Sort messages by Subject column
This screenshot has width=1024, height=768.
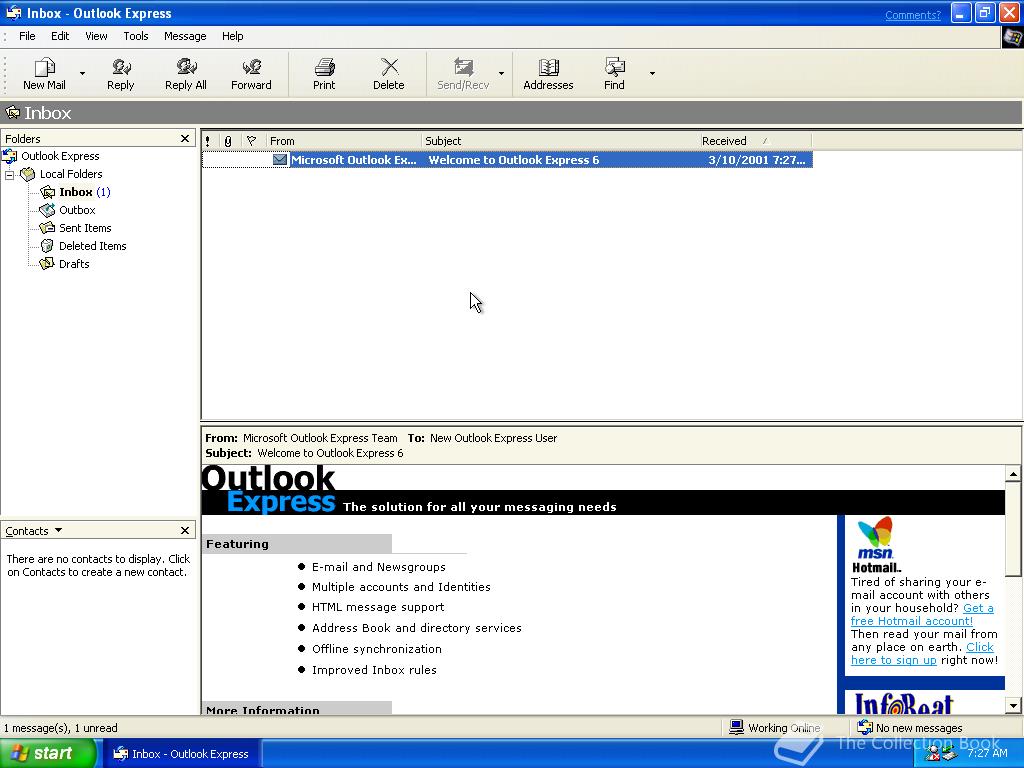[x=560, y=140]
